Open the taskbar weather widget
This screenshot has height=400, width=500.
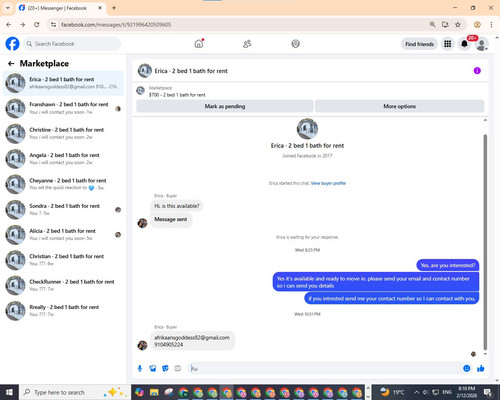coord(392,392)
